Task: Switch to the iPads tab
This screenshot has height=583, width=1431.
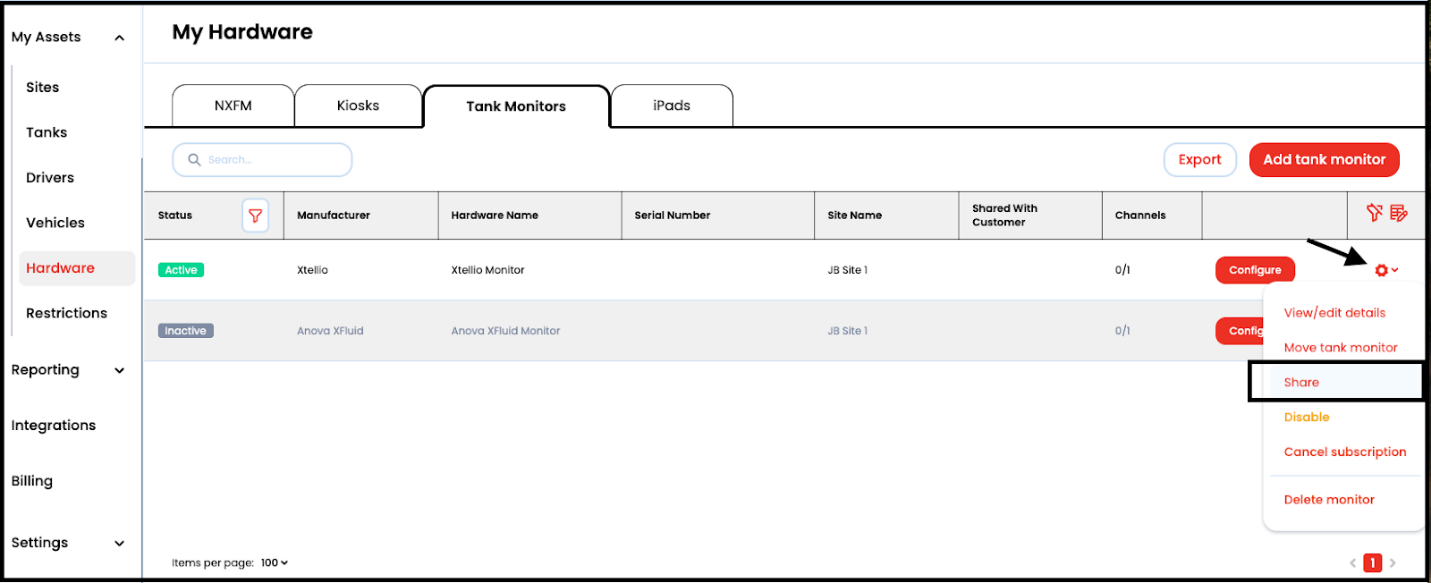Action: click(671, 106)
